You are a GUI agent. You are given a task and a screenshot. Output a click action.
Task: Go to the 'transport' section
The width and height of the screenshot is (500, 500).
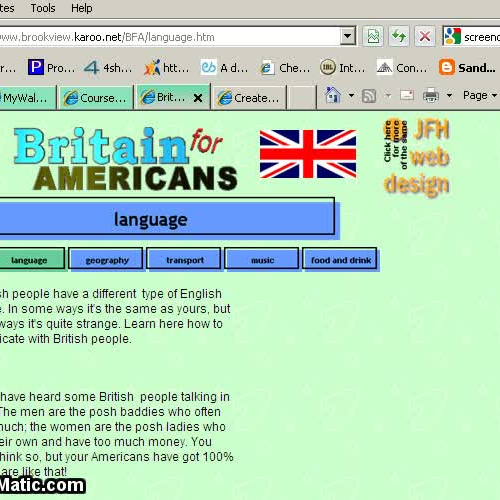click(185, 260)
